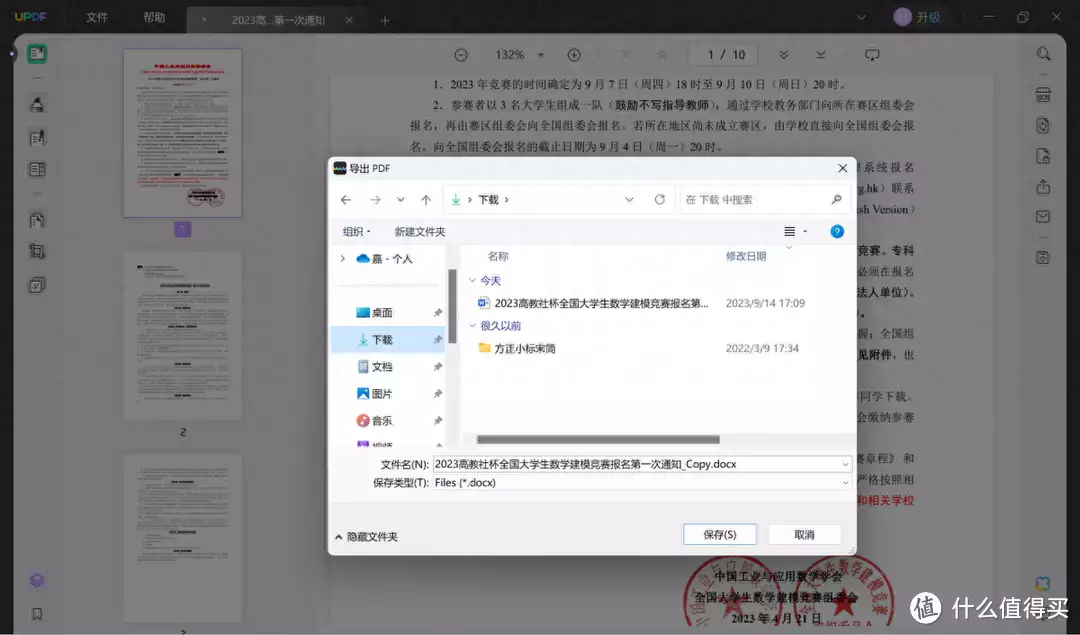
Task: Go up one folder level with the up arrow
Action: point(426,200)
